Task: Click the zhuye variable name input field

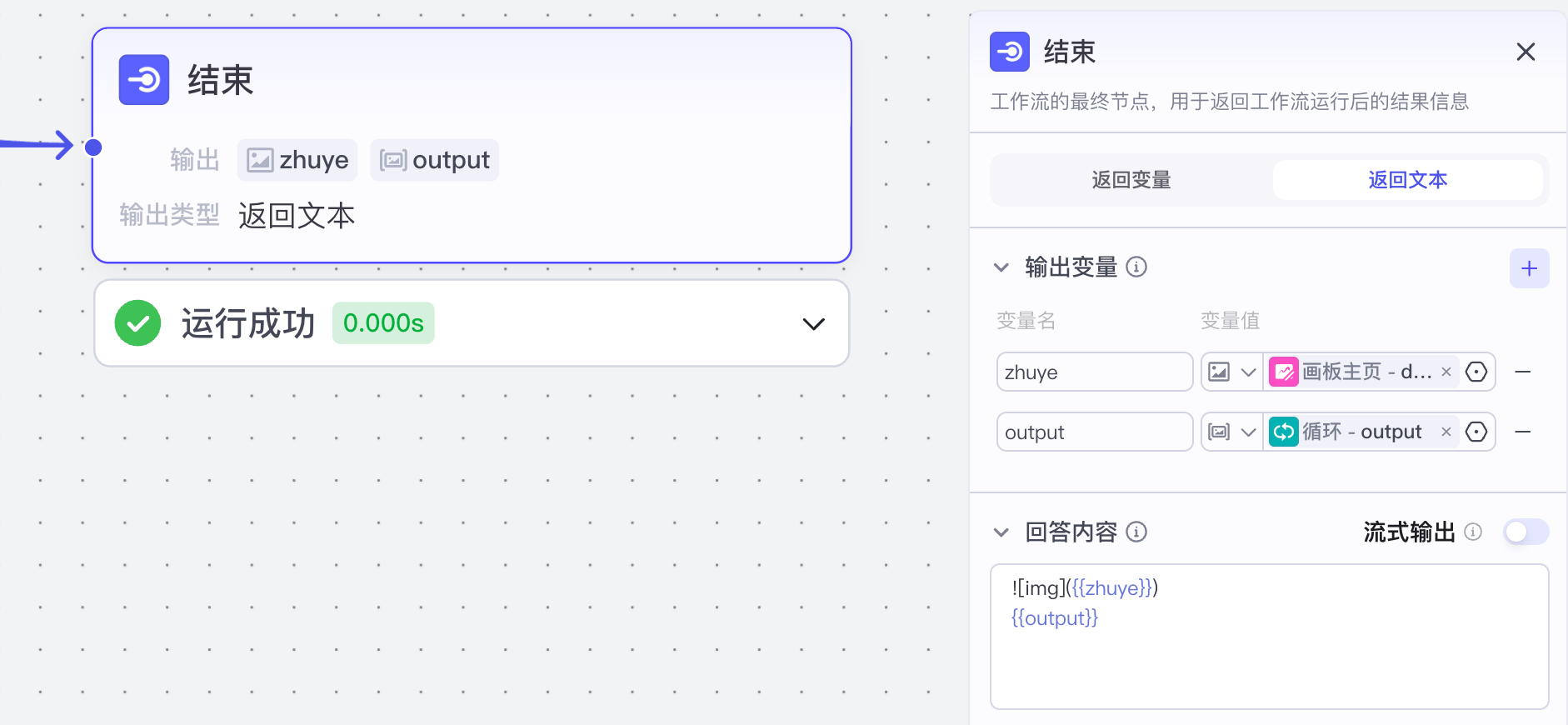Action: click(1094, 372)
